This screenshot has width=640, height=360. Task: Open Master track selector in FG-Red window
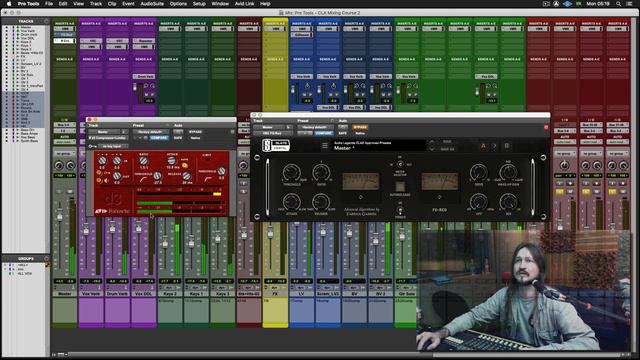point(268,127)
